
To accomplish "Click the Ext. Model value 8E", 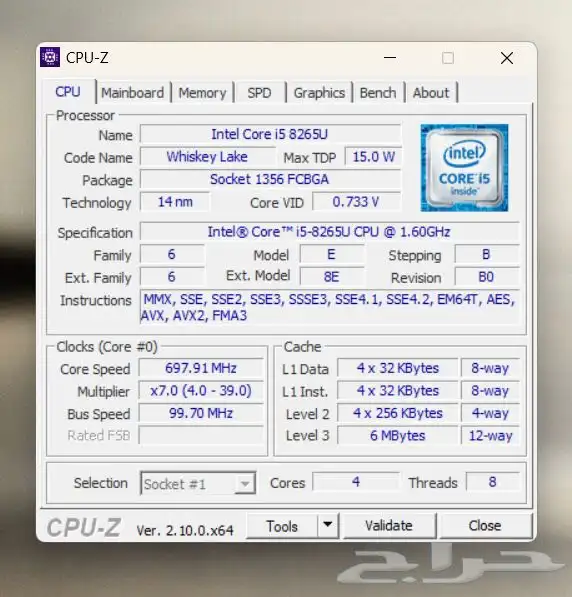I will [332, 277].
